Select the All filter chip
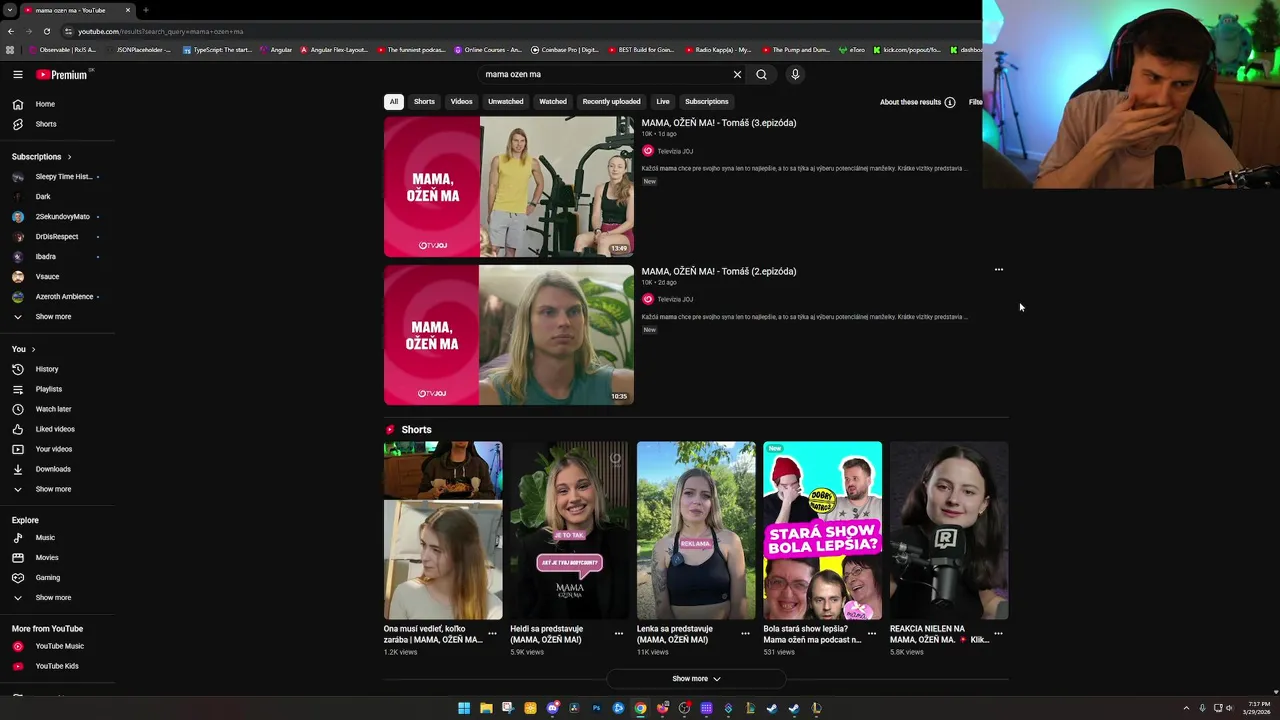 pos(394,101)
